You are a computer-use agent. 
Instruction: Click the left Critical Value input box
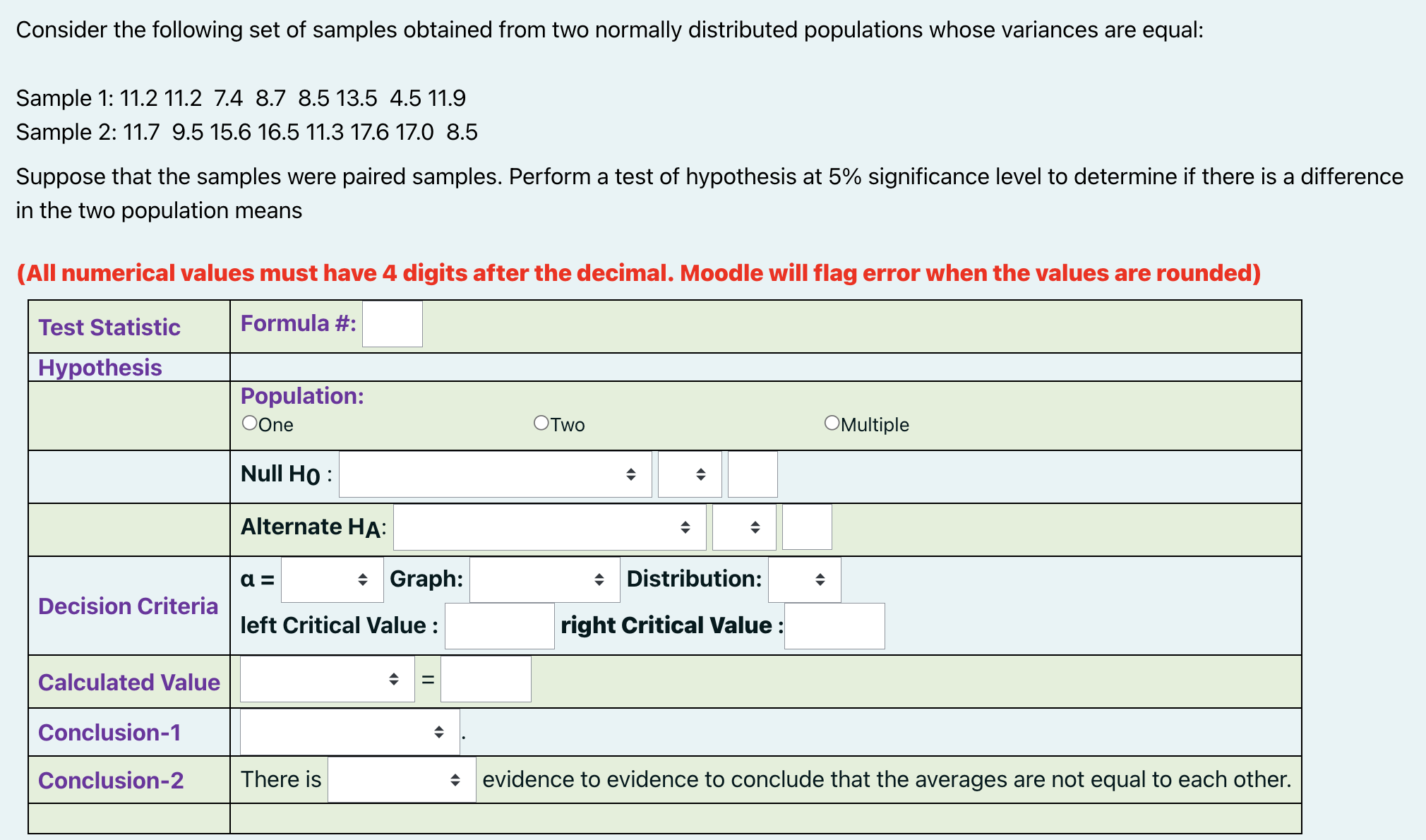[x=499, y=626]
